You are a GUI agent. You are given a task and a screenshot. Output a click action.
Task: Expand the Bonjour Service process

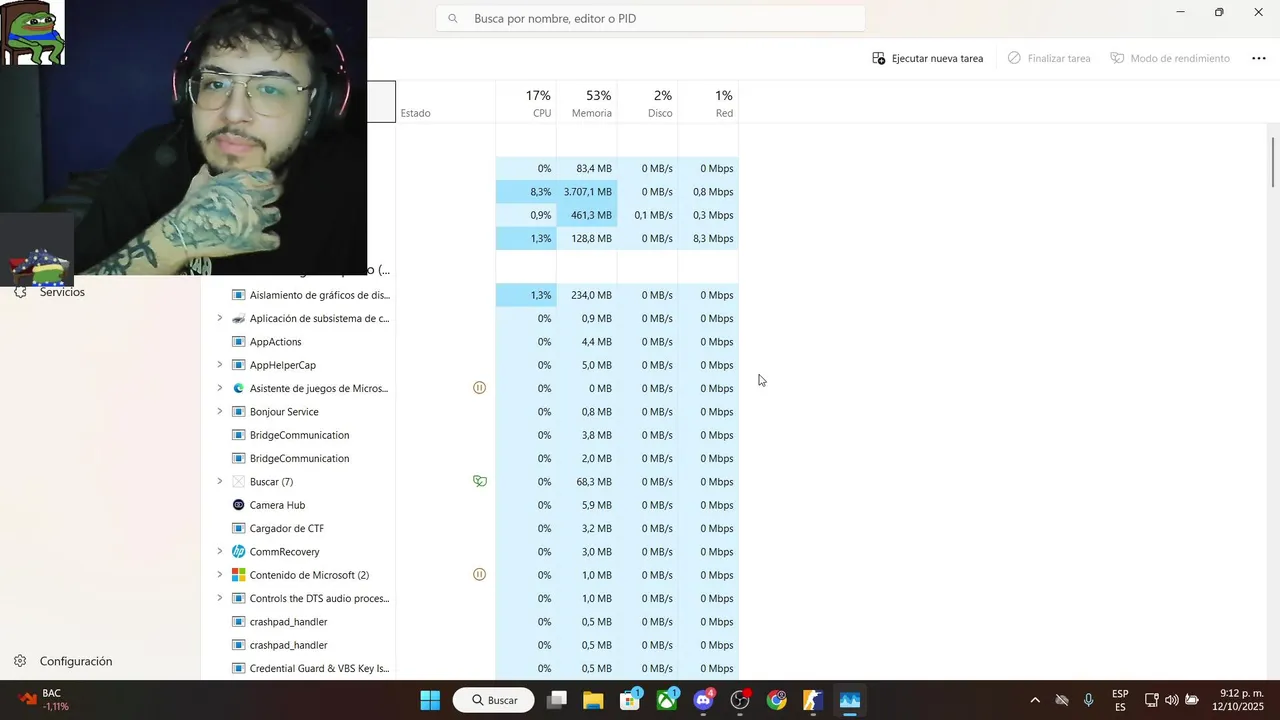click(219, 411)
